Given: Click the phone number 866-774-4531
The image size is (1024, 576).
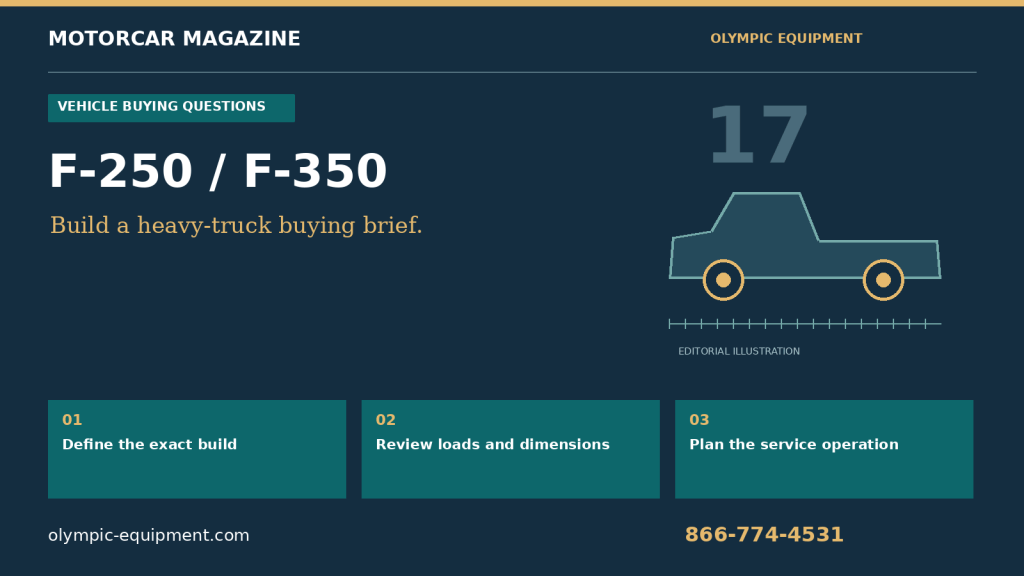Looking at the screenshot, I should click(764, 535).
